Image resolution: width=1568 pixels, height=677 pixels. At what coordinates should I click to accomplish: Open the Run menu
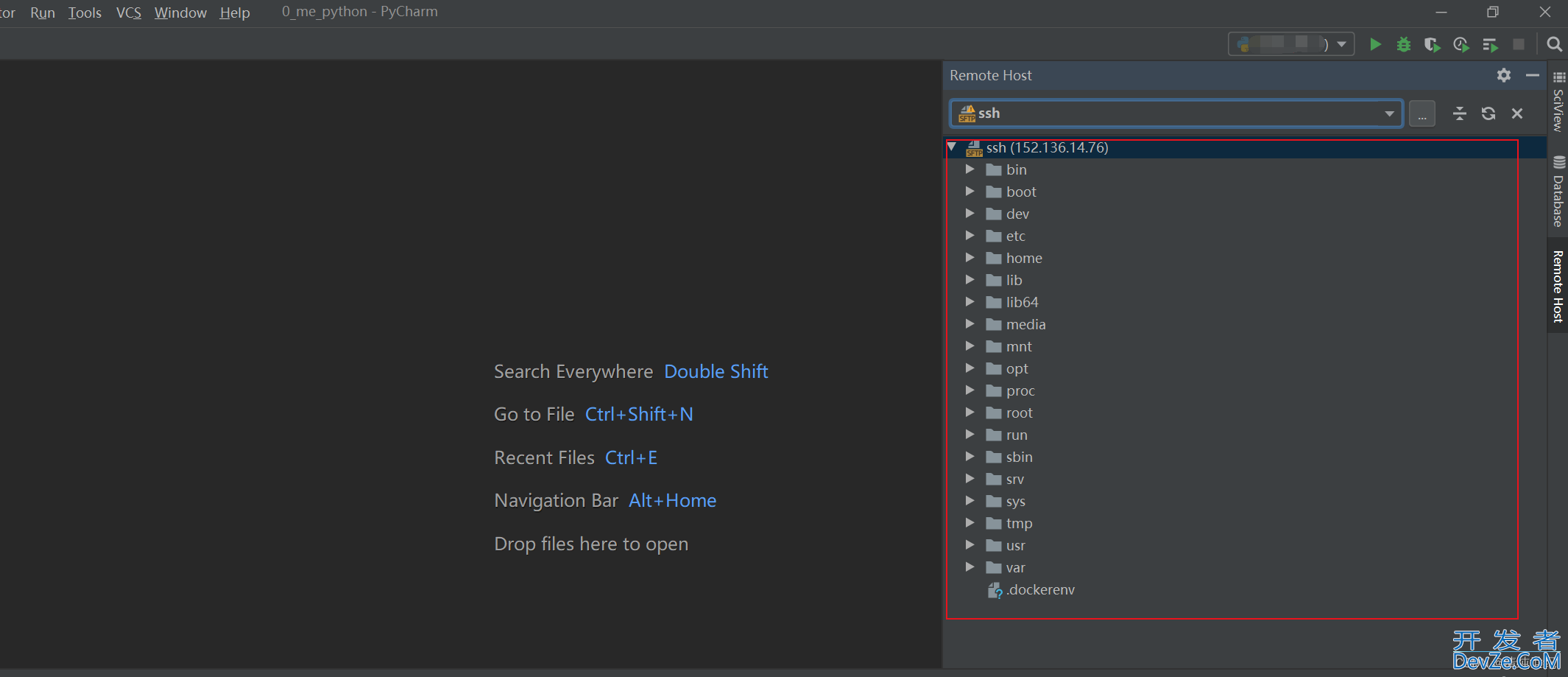(x=43, y=13)
